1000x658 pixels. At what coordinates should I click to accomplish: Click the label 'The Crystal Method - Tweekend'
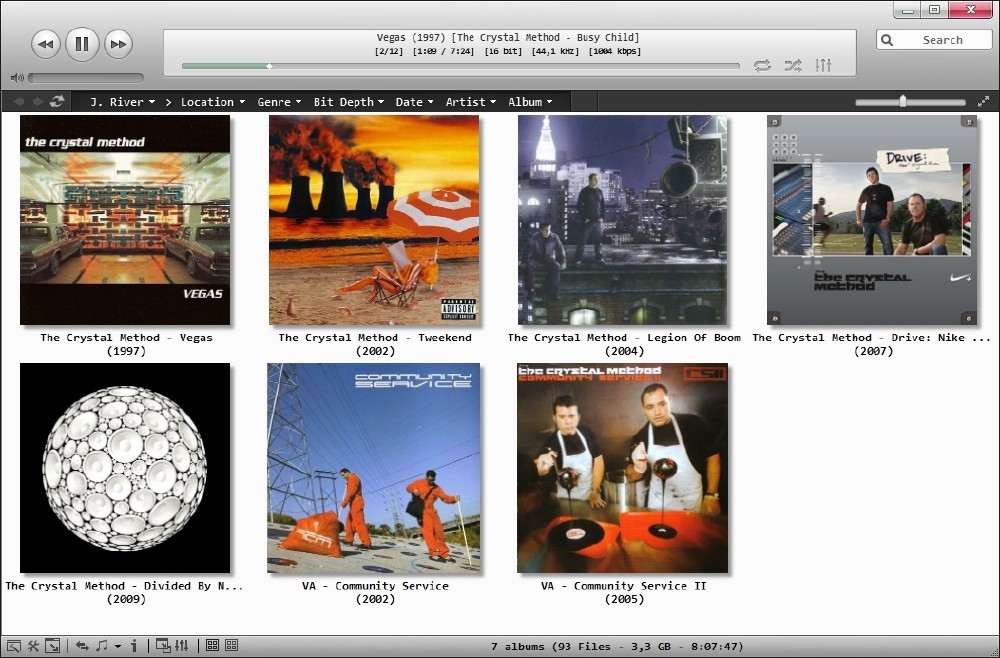(x=375, y=337)
